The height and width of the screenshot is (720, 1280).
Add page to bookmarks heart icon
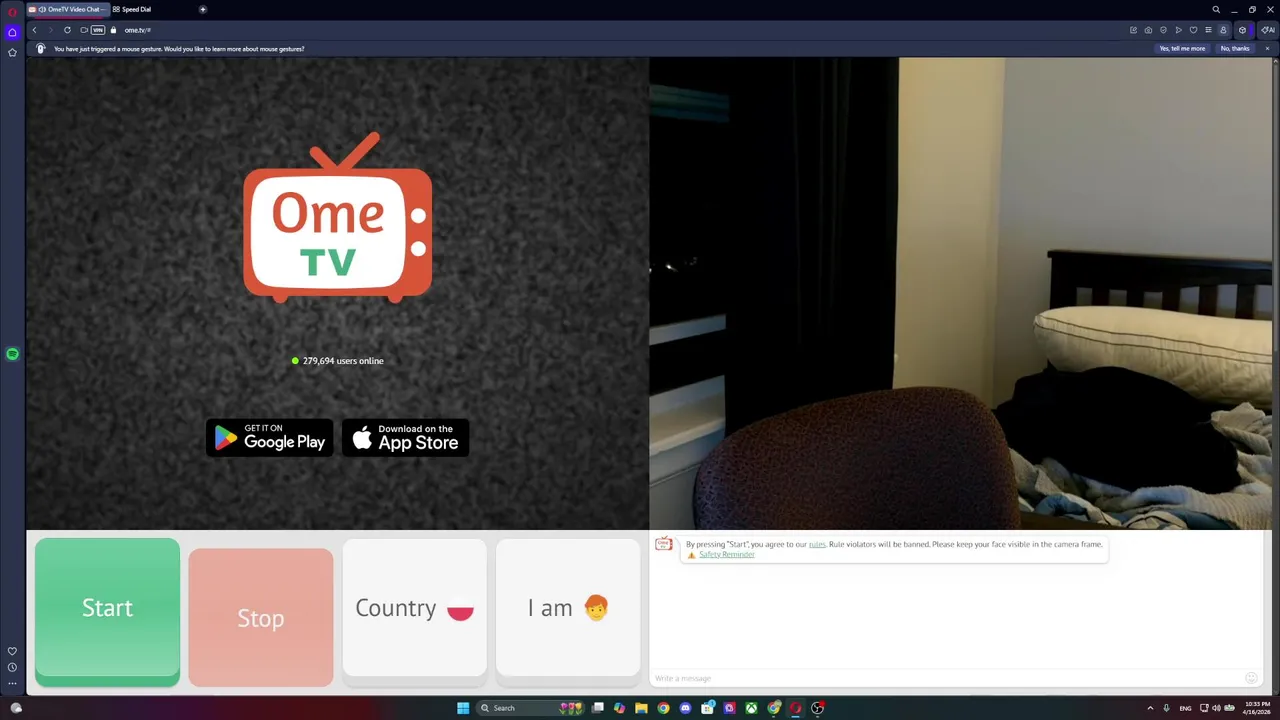(x=1193, y=30)
